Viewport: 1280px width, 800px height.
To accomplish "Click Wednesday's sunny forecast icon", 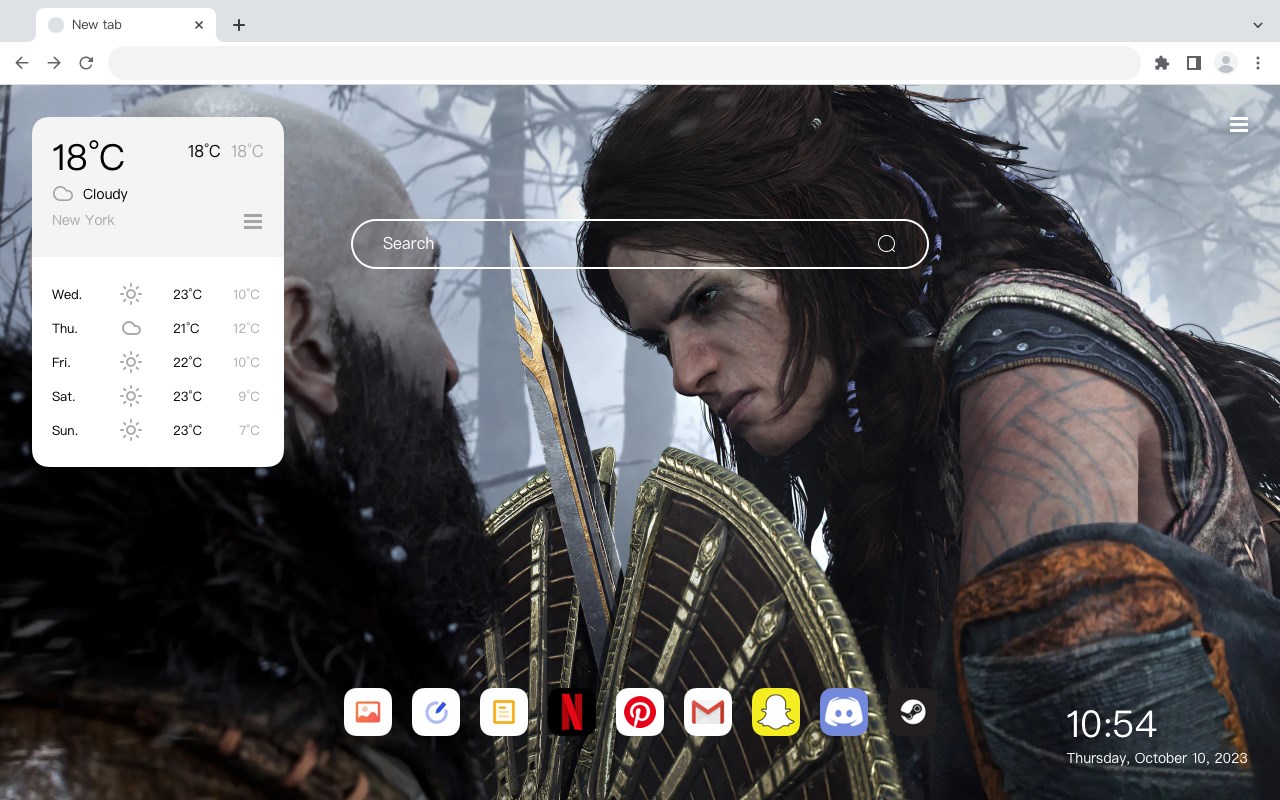I will tap(131, 294).
